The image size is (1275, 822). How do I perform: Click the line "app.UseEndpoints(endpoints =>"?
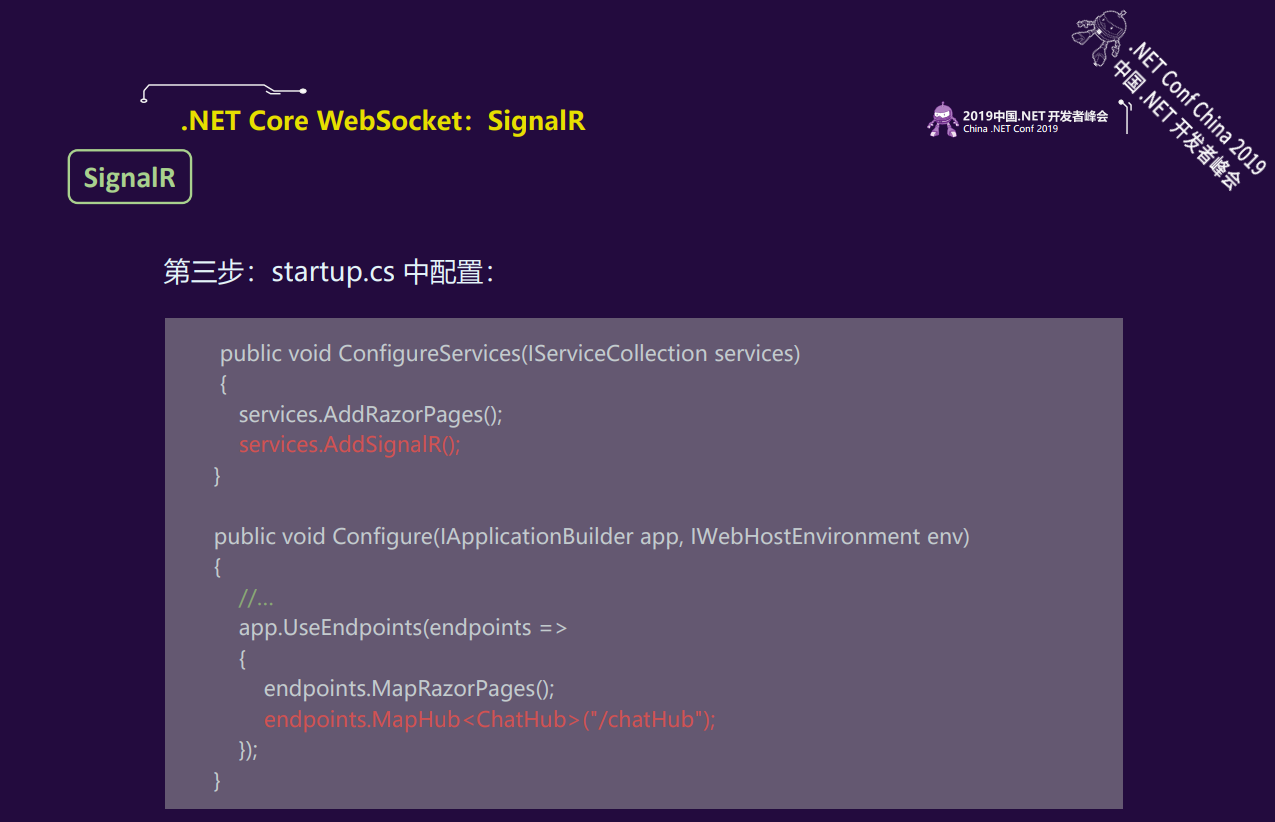(x=403, y=628)
